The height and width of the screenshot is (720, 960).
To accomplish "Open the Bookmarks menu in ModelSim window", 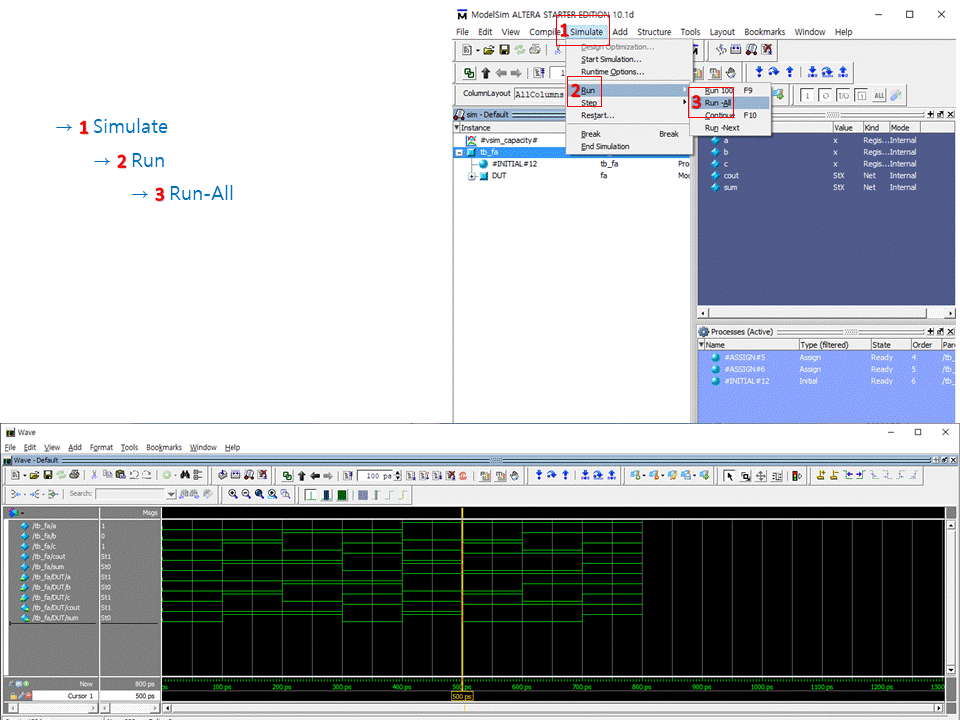I will (764, 32).
